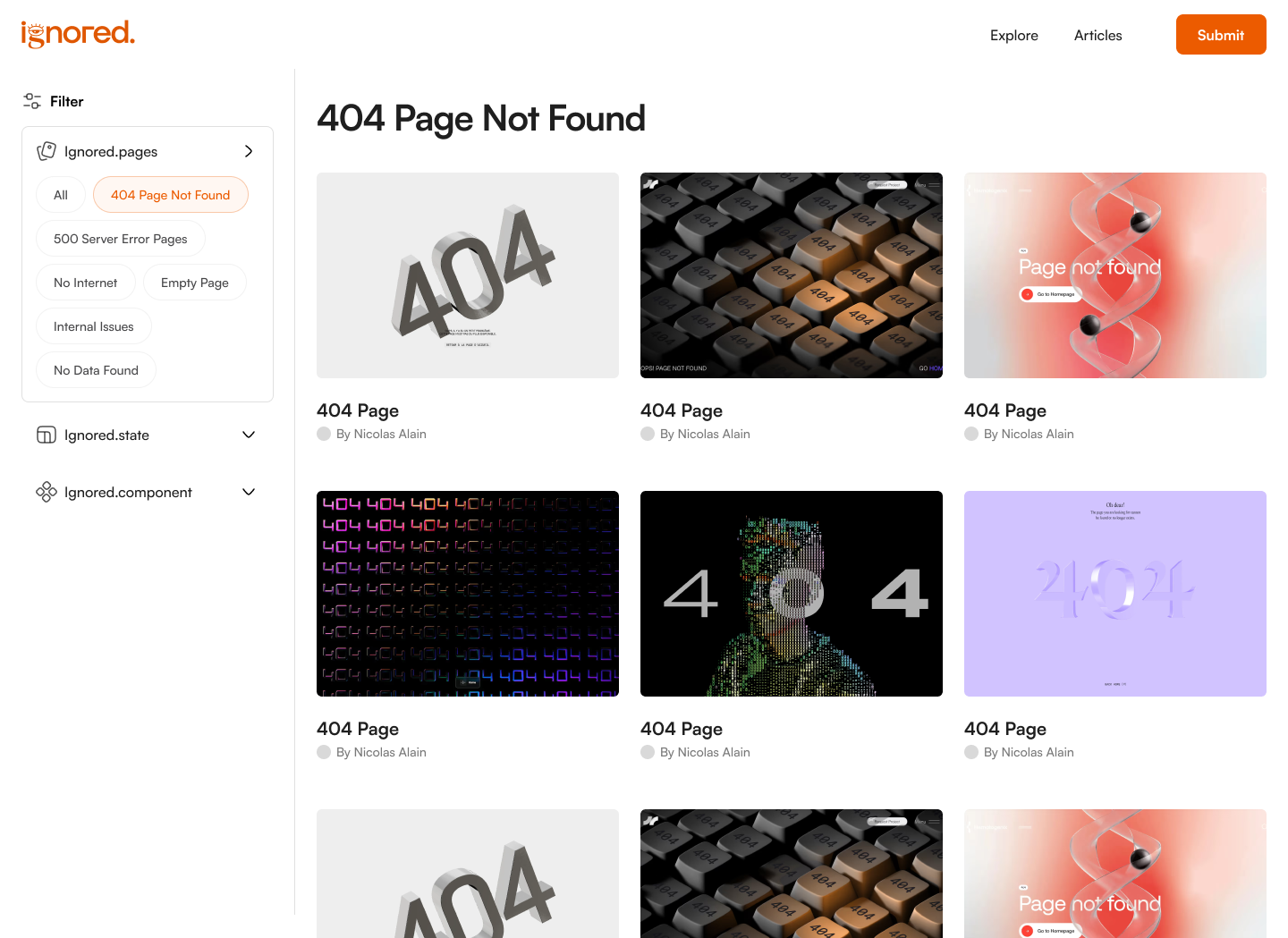Open the Articles nav item
The image size is (1288, 938).
coord(1098,35)
